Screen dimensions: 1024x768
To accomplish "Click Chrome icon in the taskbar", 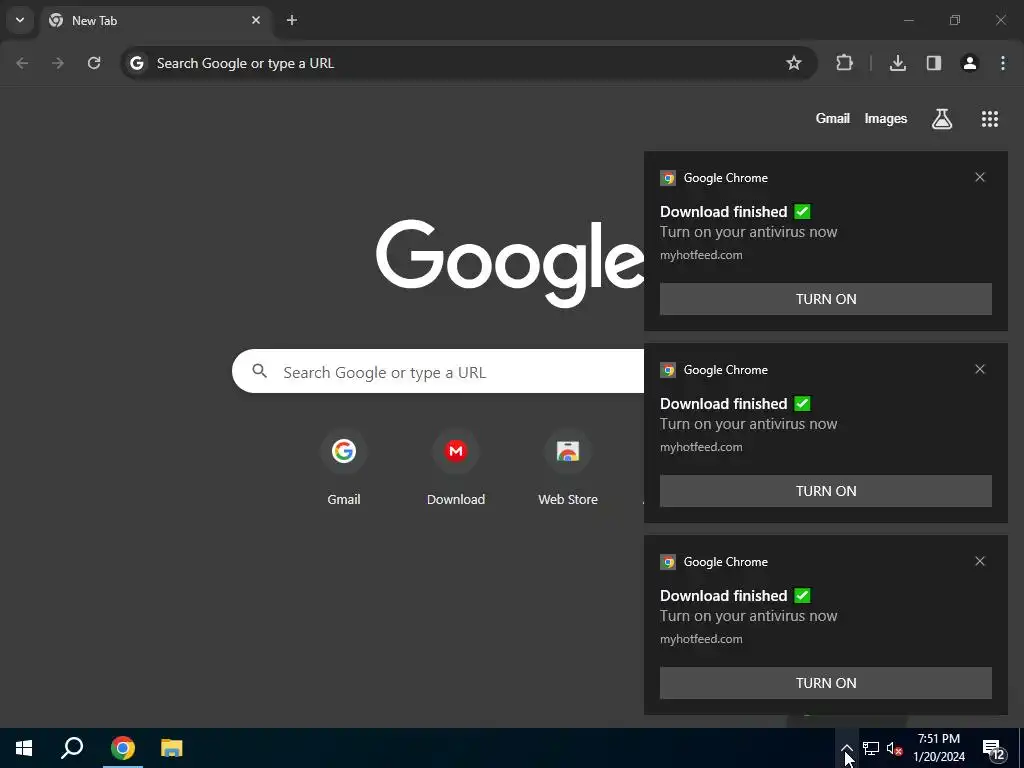I will click(123, 748).
